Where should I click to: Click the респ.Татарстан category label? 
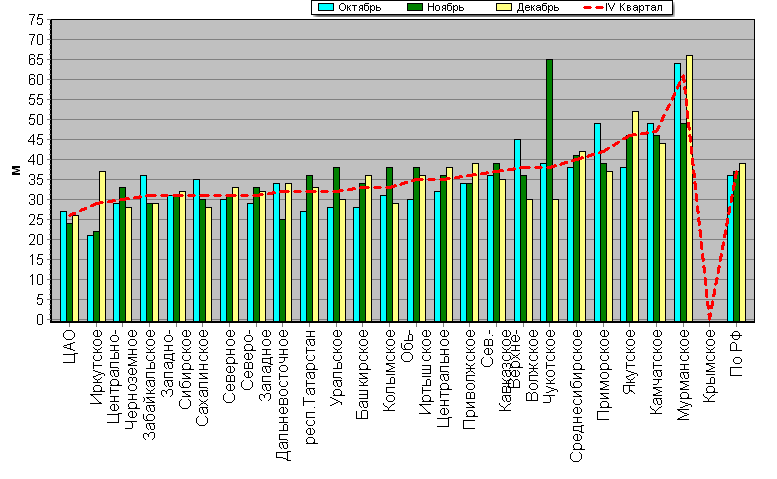point(310,387)
